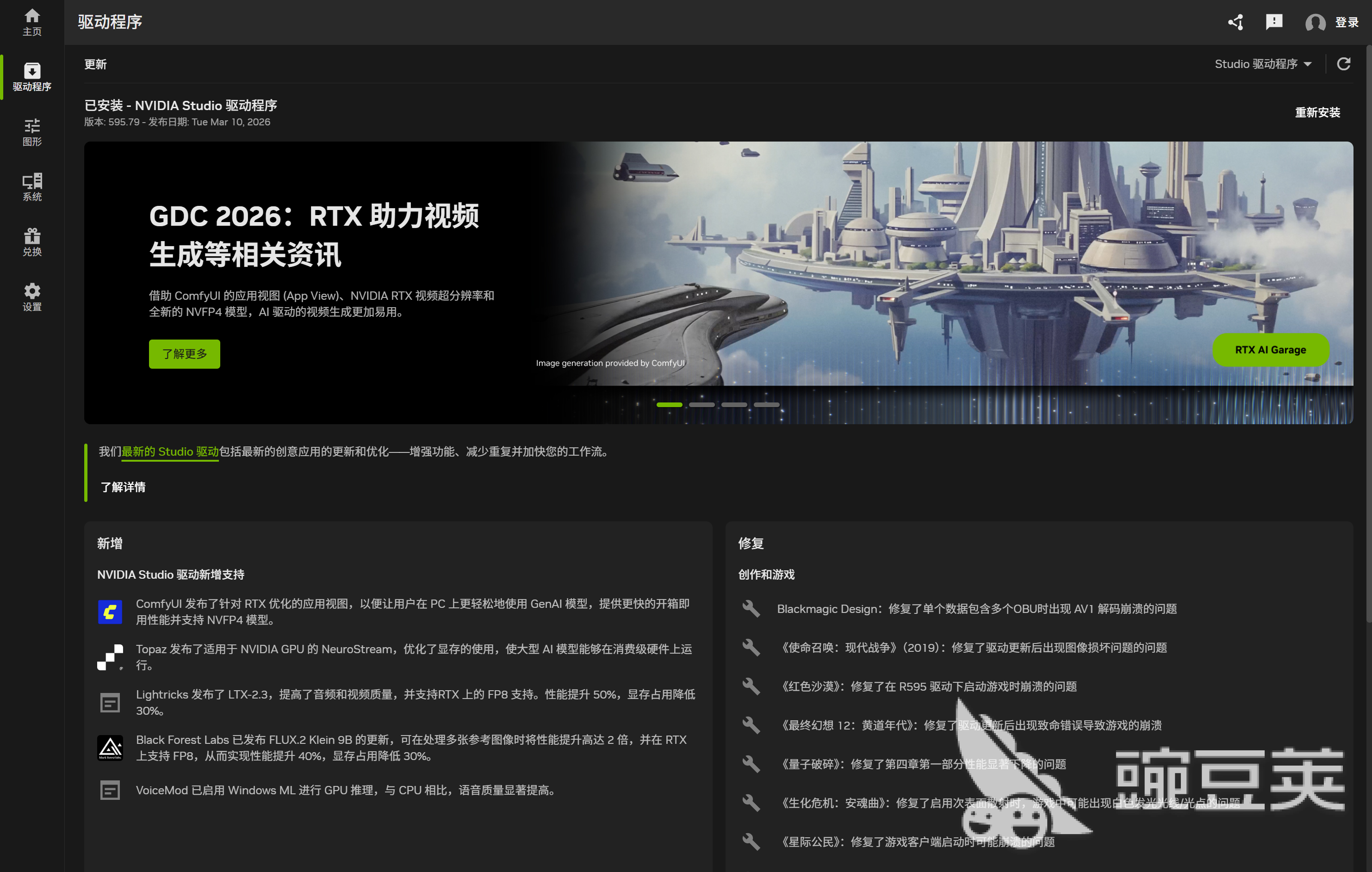Screen dimensions: 1372x872
Task: Click the ComfyUI 发布了 news text
Action: pos(412,612)
